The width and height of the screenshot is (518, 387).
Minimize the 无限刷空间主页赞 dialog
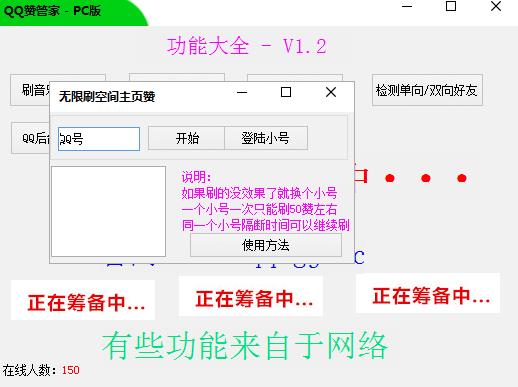(242, 92)
